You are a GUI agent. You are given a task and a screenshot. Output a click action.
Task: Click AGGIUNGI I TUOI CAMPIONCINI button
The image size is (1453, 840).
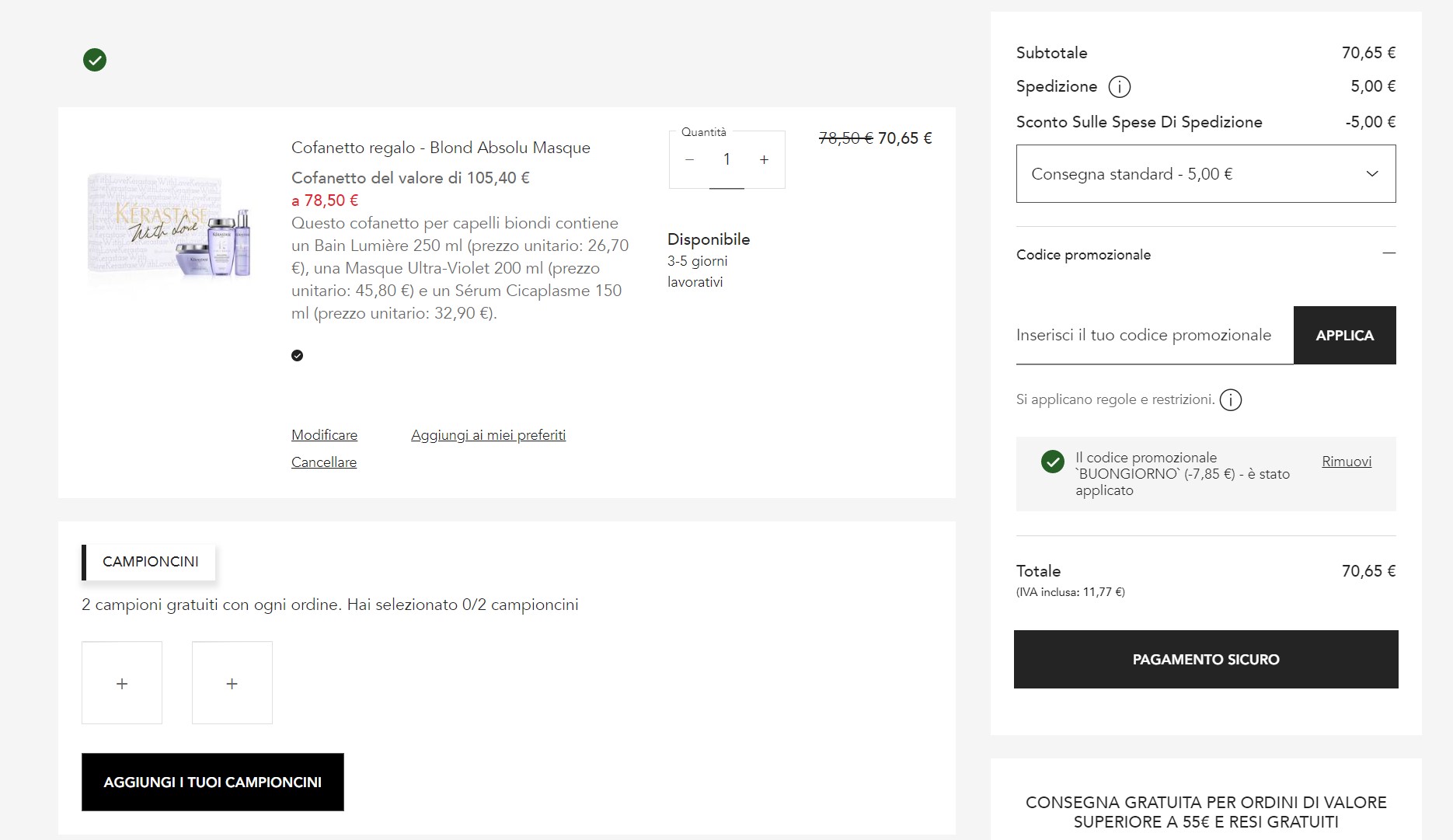[213, 782]
